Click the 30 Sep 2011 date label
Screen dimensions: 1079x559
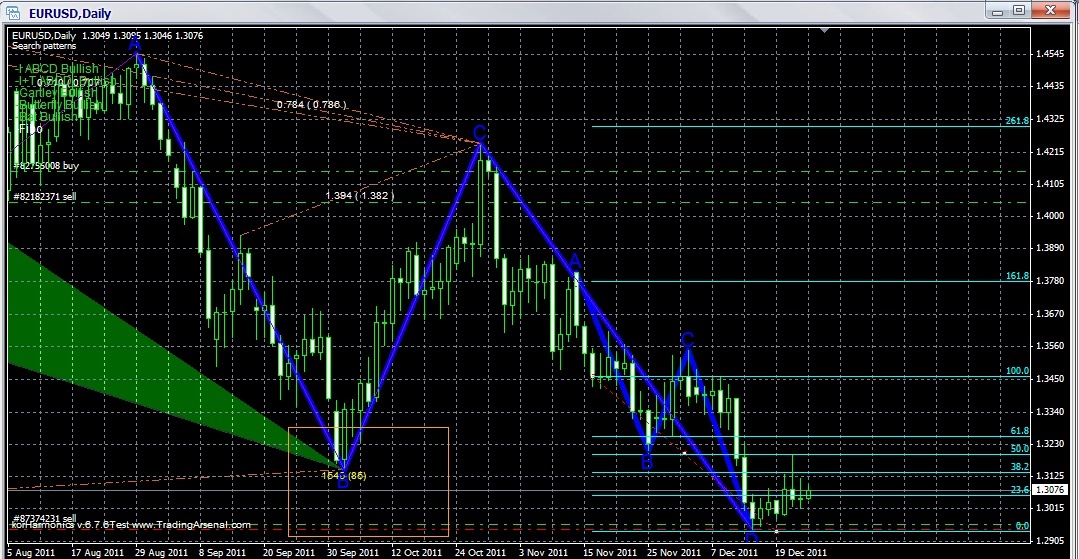click(x=354, y=552)
